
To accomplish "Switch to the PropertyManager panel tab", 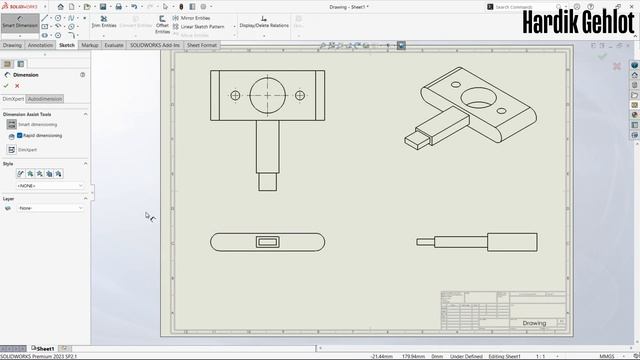I will (20, 64).
